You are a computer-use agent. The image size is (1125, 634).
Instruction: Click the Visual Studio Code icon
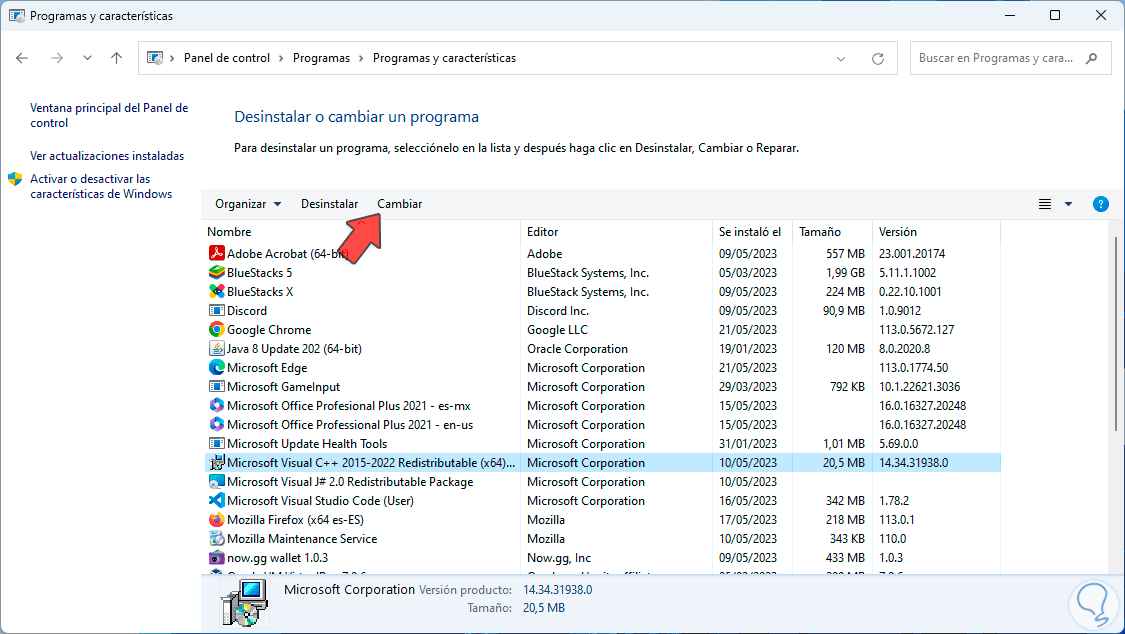coord(217,501)
